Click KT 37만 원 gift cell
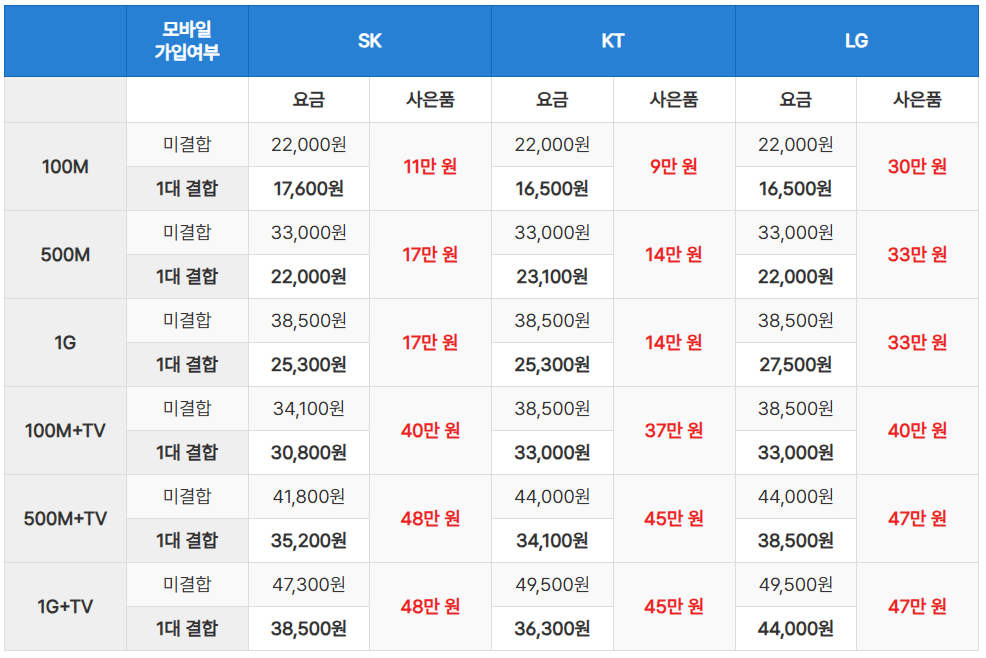This screenshot has height=658, width=986. pos(674,431)
